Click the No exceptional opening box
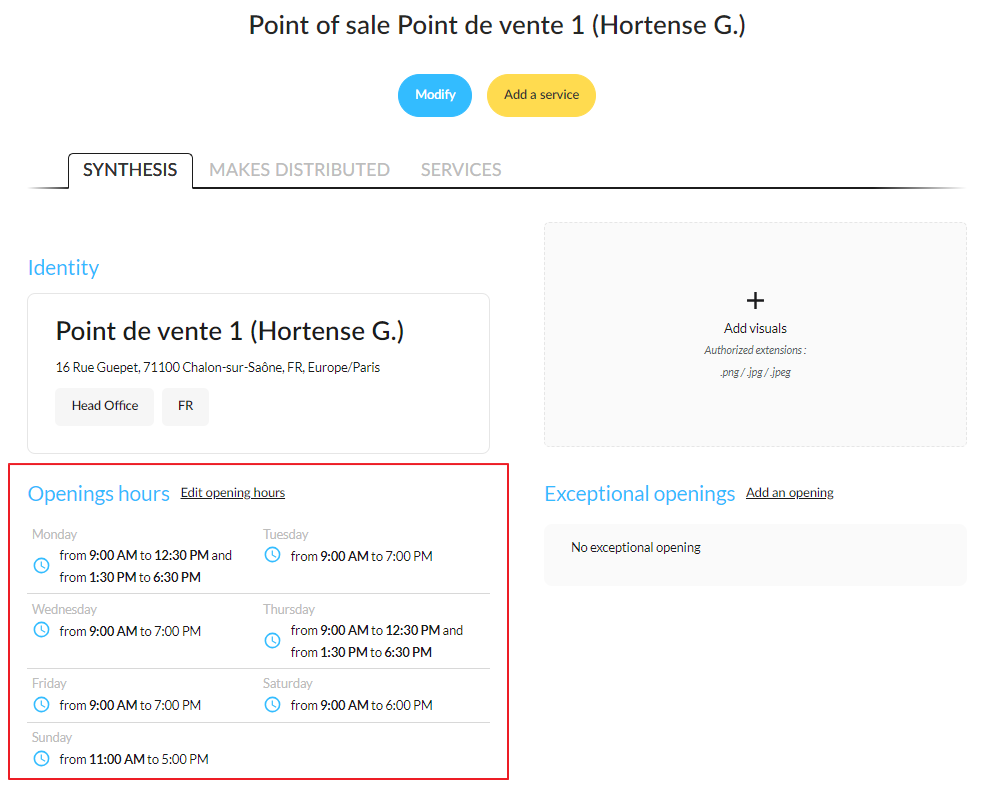 pos(755,554)
